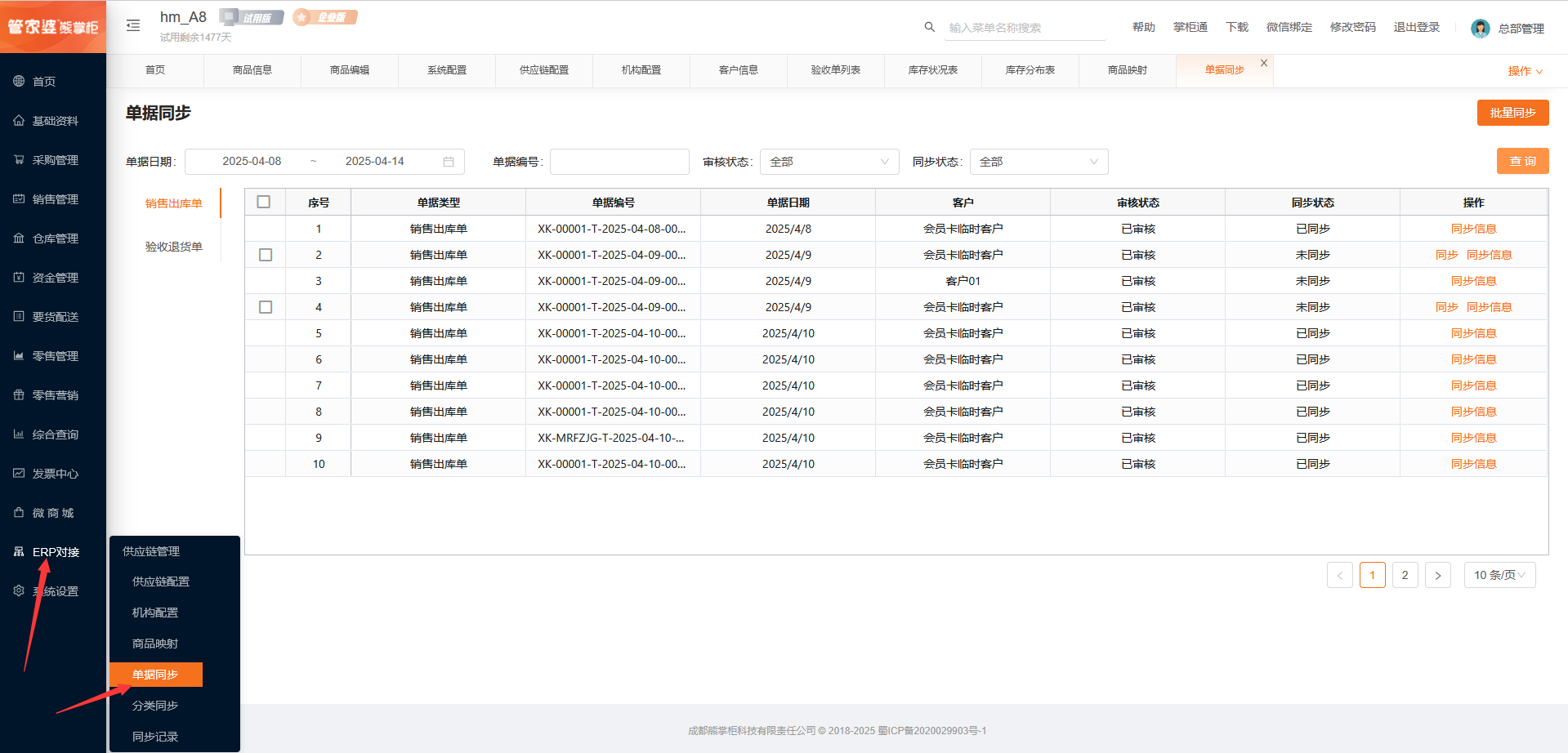Click 同步 link in row 2

coord(1446,255)
